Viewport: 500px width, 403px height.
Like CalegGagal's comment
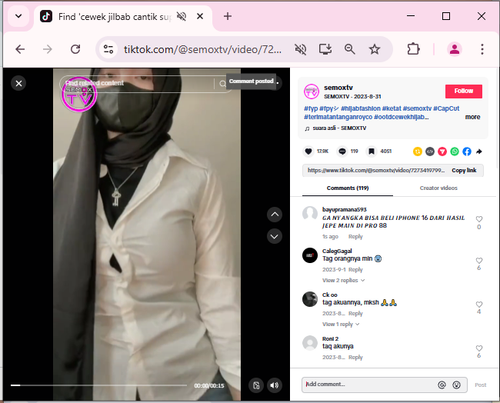point(479,260)
